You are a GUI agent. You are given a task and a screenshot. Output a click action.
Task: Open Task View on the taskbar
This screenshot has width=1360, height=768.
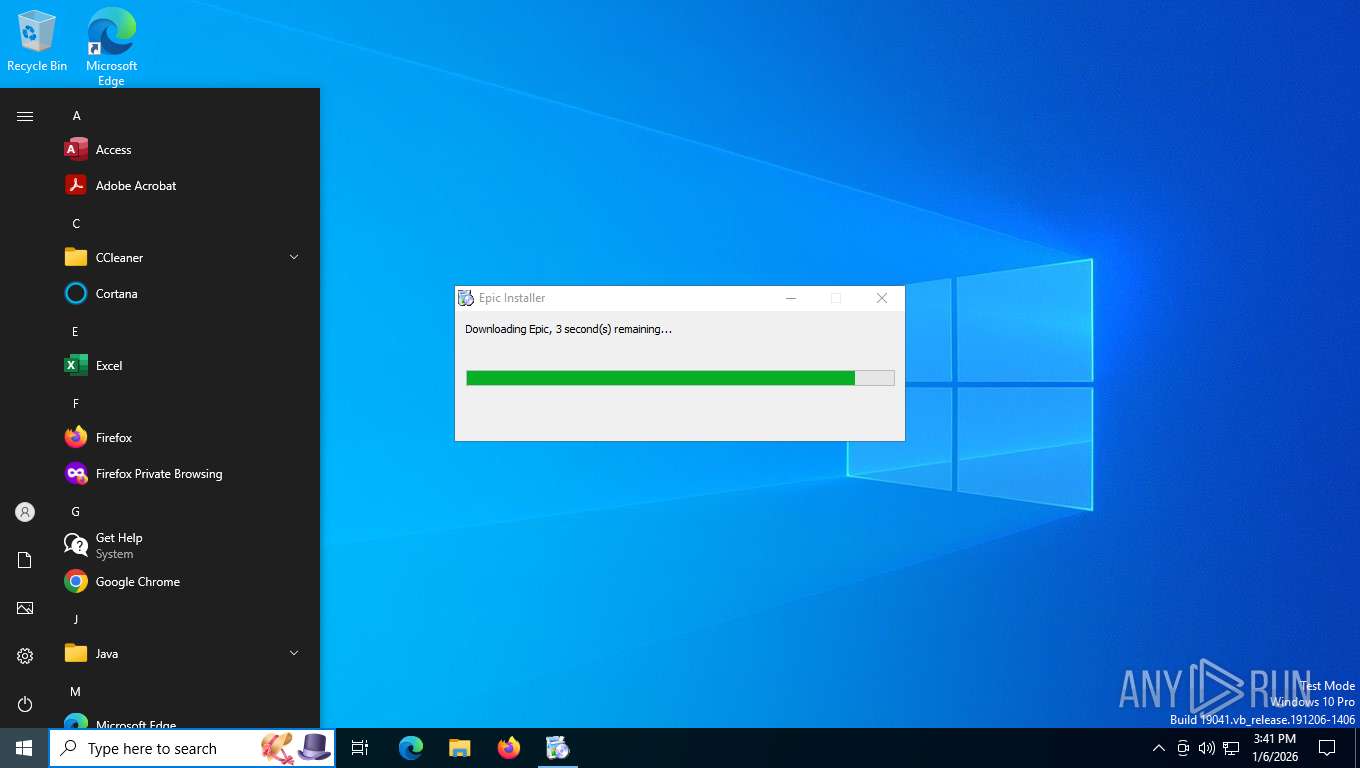360,748
